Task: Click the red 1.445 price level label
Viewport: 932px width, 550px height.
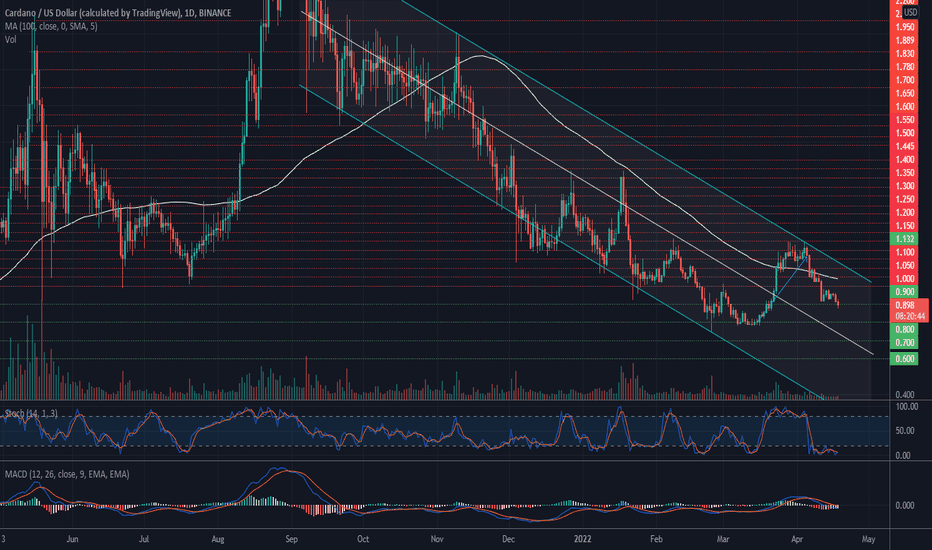Action: pyautogui.click(x=905, y=146)
